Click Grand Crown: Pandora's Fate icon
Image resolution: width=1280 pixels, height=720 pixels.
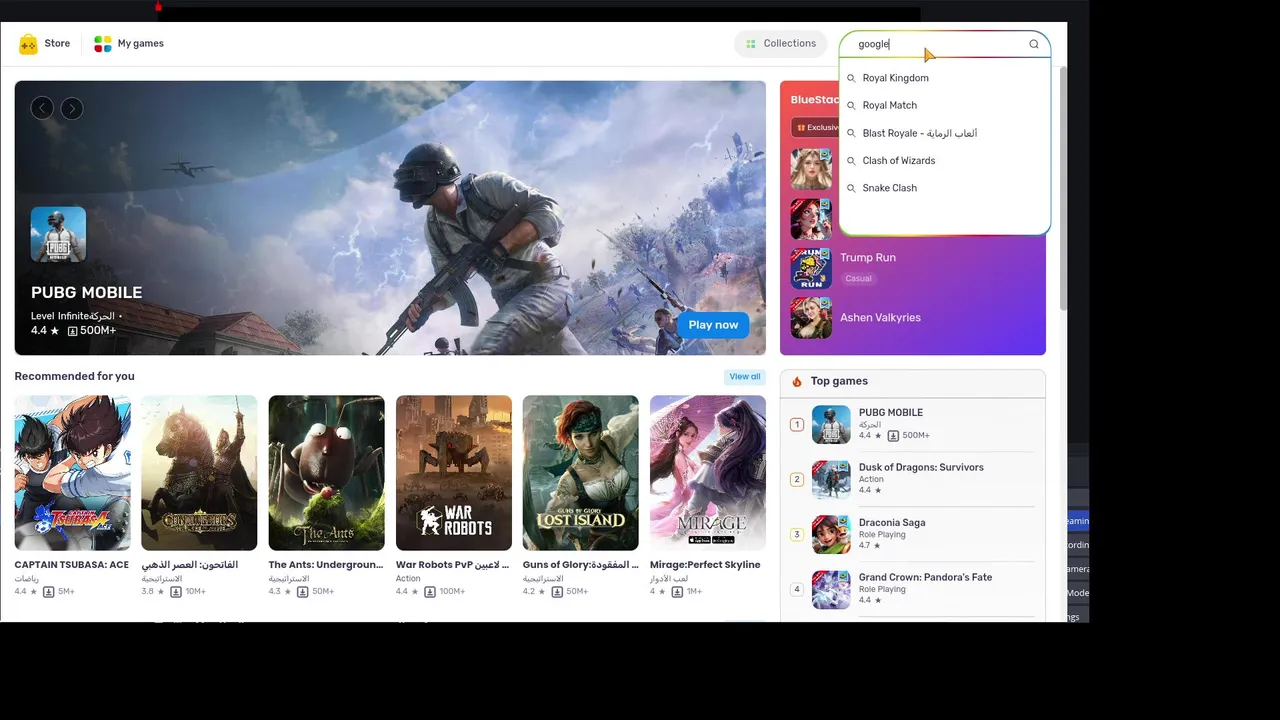pos(831,589)
